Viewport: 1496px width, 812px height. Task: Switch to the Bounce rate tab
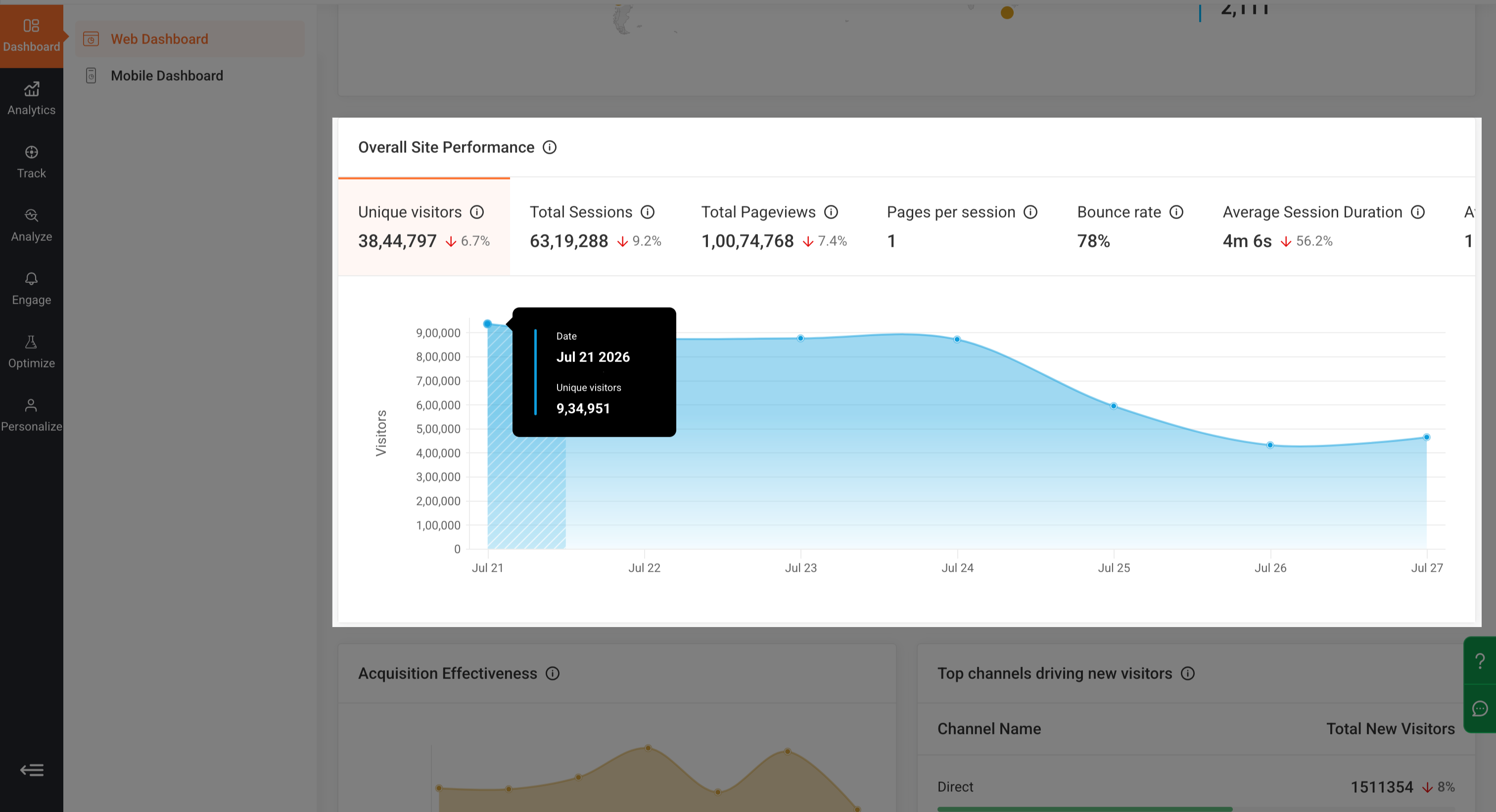[x=1130, y=226]
